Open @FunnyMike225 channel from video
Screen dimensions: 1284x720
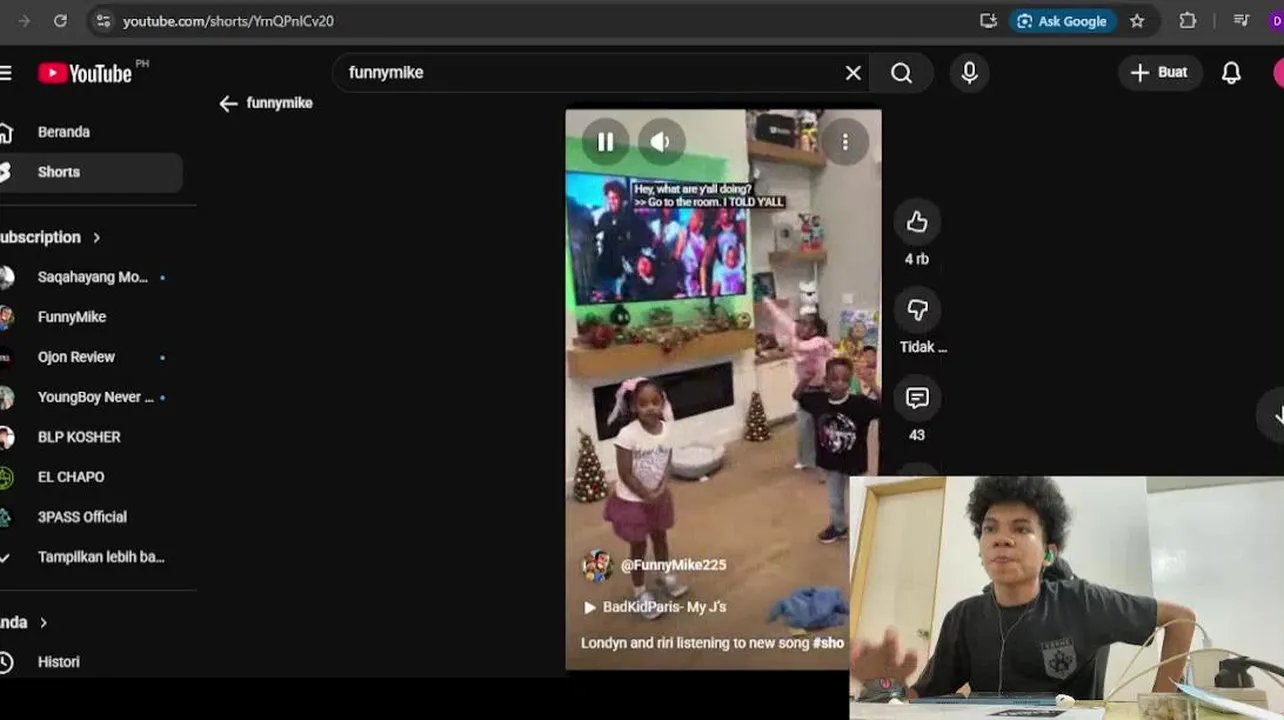click(x=673, y=565)
